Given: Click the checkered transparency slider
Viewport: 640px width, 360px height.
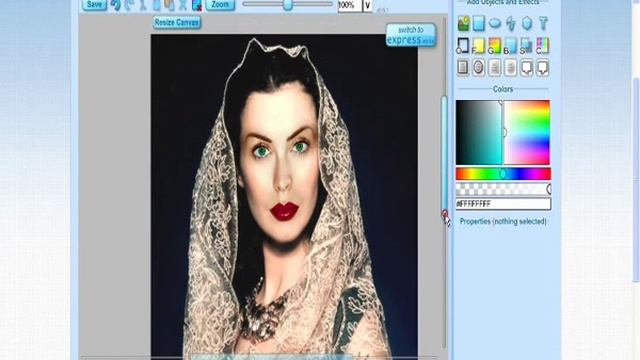Looking at the screenshot, I should [503, 189].
